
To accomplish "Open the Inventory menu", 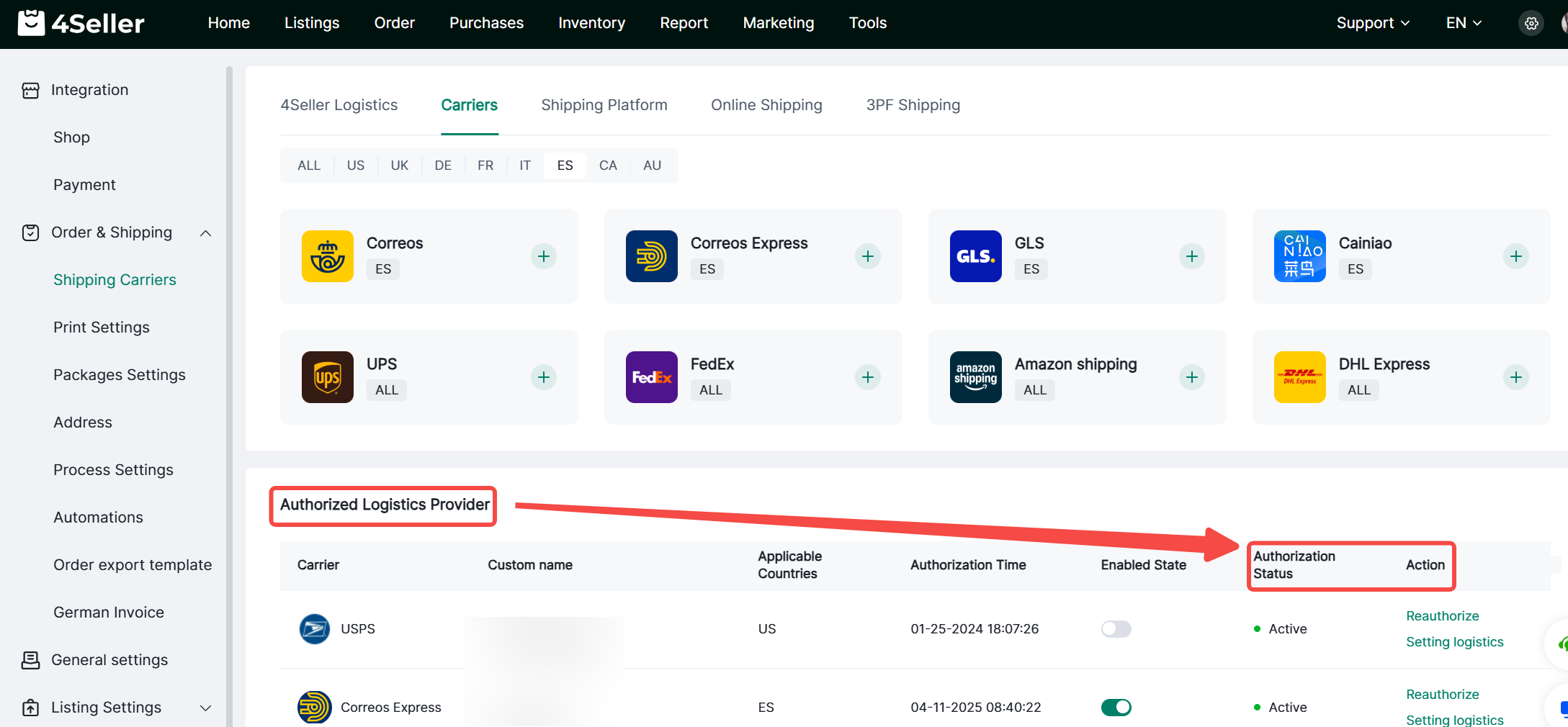I will [x=591, y=23].
